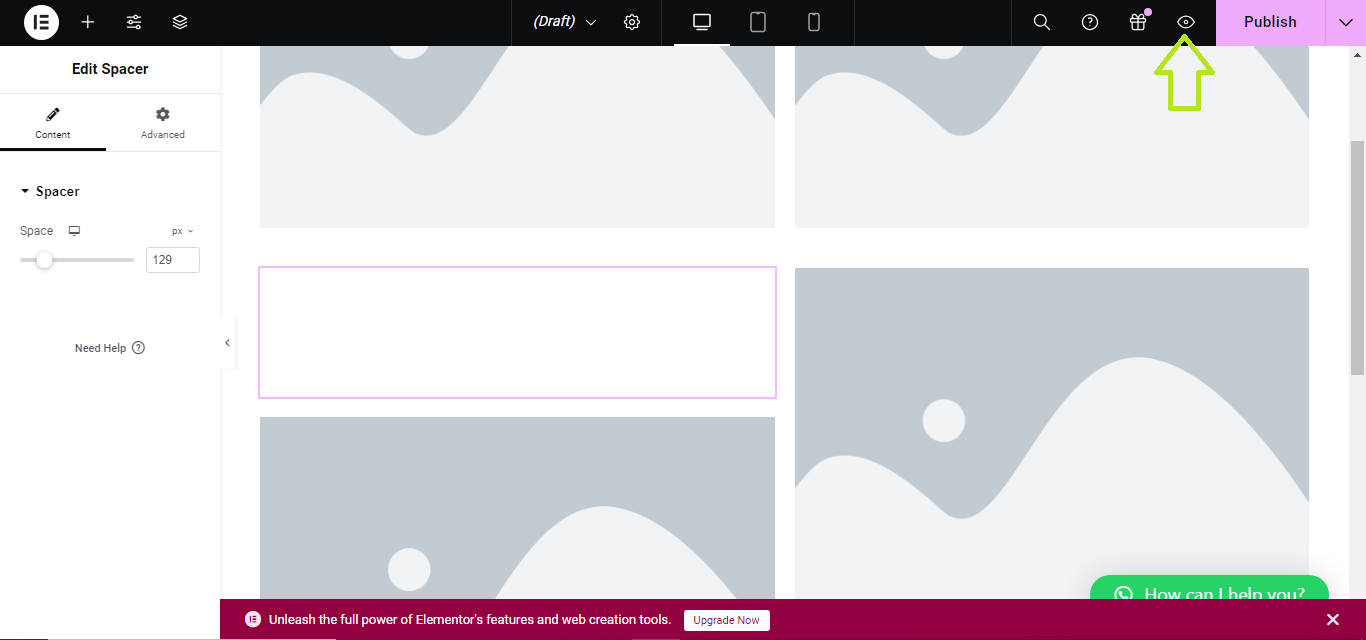Open the Help question mark icon
1366x640 pixels.
pyautogui.click(x=1090, y=22)
